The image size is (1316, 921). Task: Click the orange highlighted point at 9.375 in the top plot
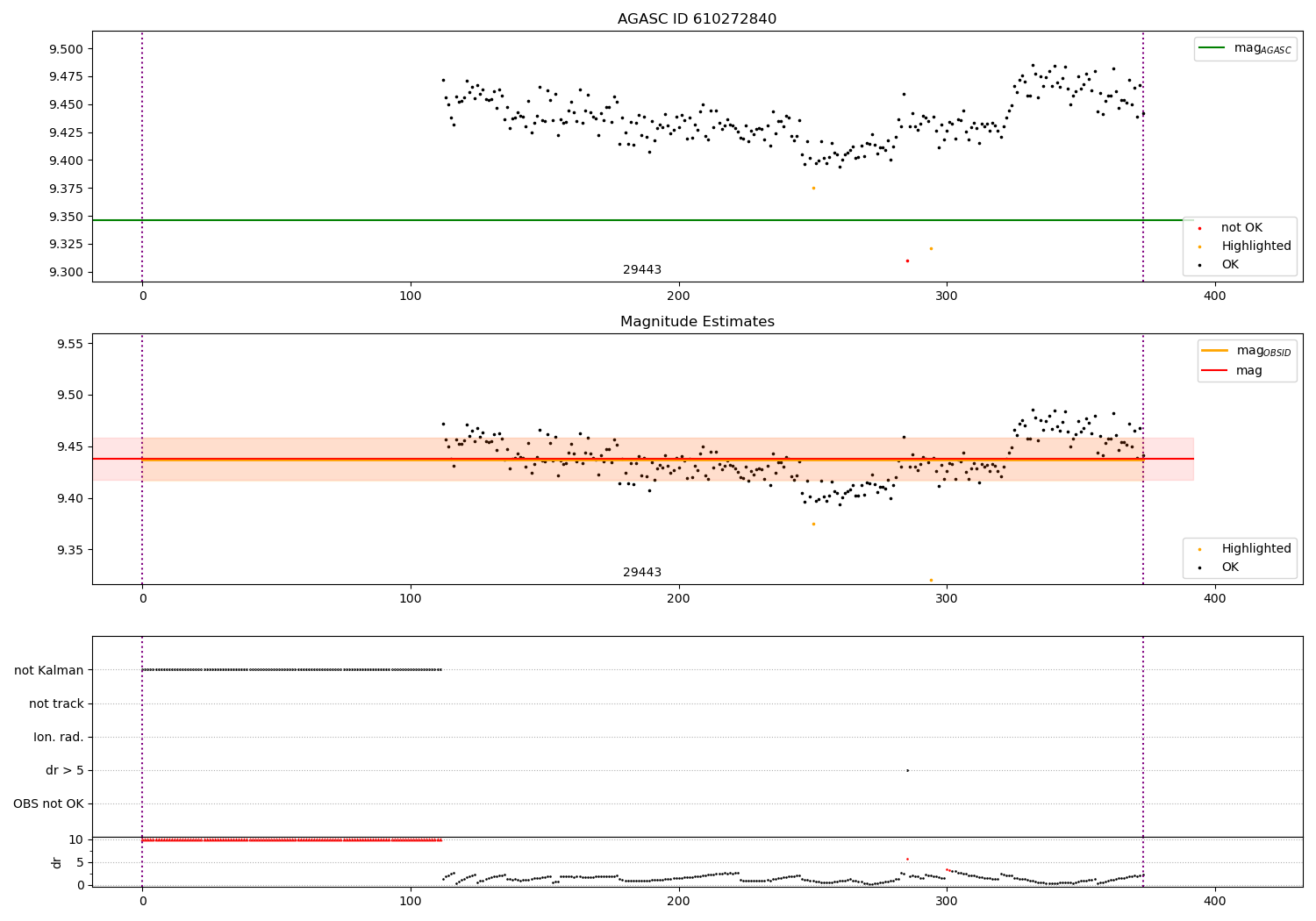coord(813,188)
